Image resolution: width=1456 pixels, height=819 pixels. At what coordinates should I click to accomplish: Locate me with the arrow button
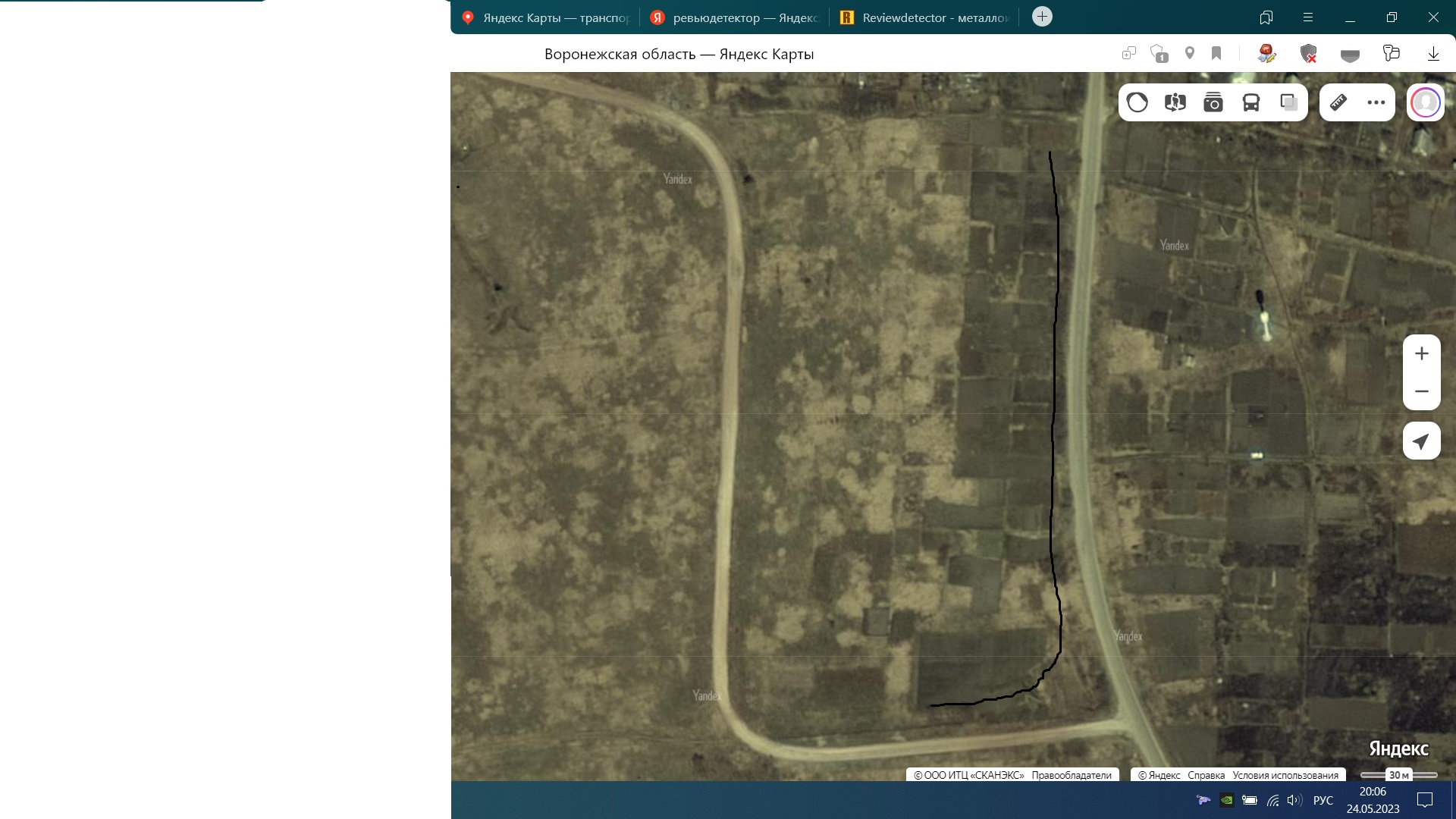(1421, 441)
